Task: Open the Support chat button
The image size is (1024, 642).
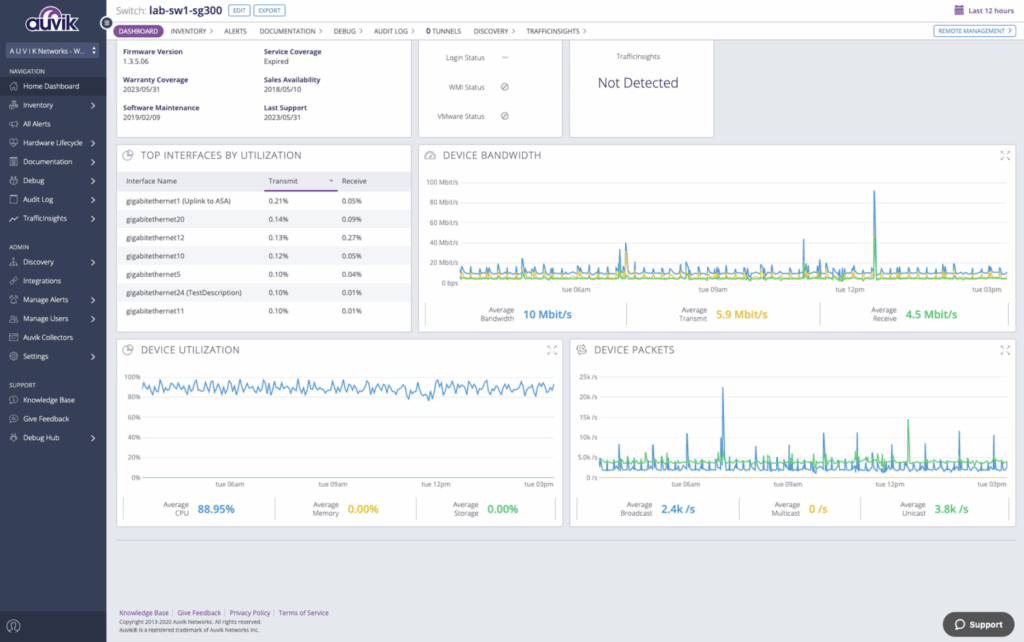Action: pos(978,624)
